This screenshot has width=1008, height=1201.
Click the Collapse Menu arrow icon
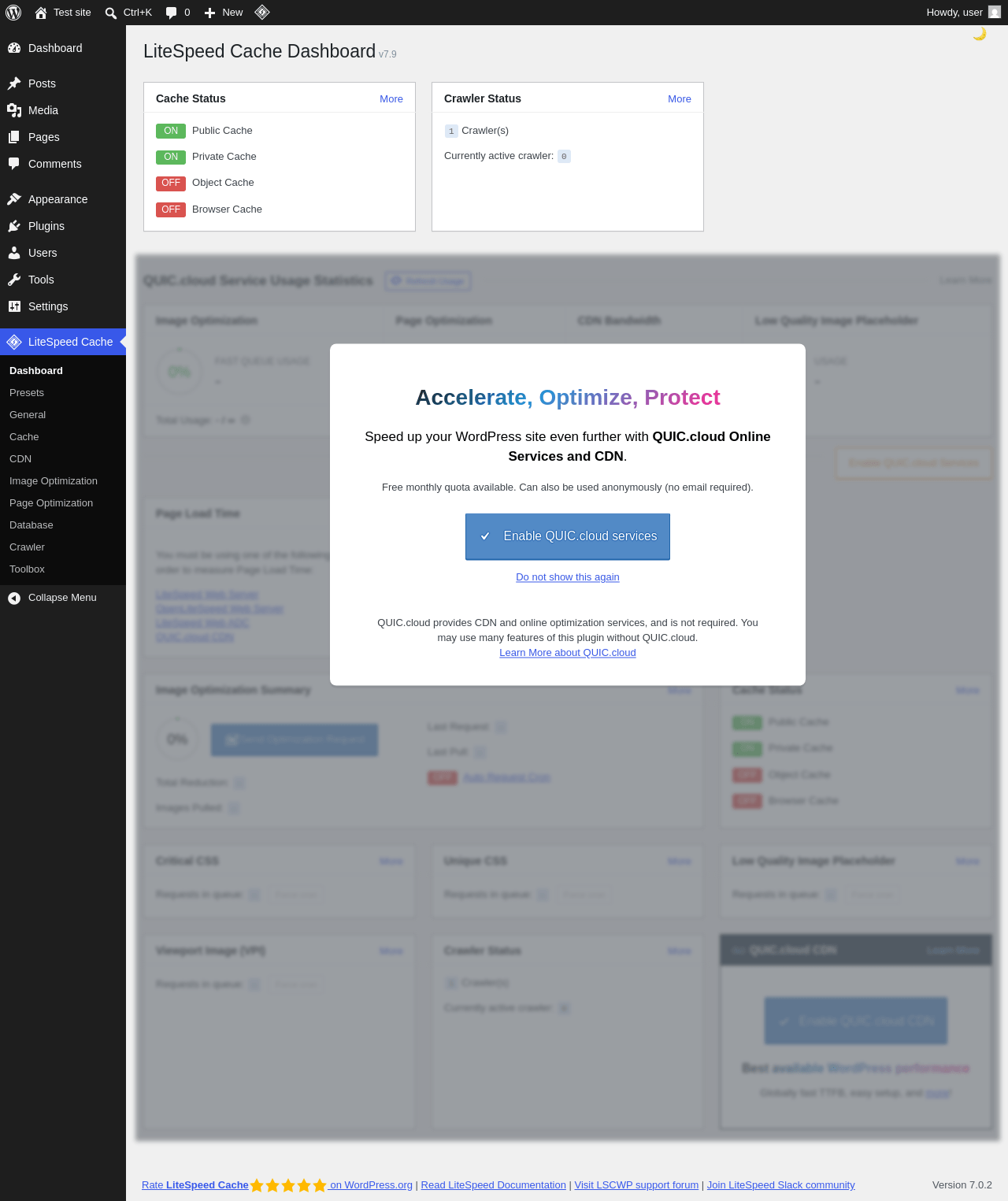14,598
